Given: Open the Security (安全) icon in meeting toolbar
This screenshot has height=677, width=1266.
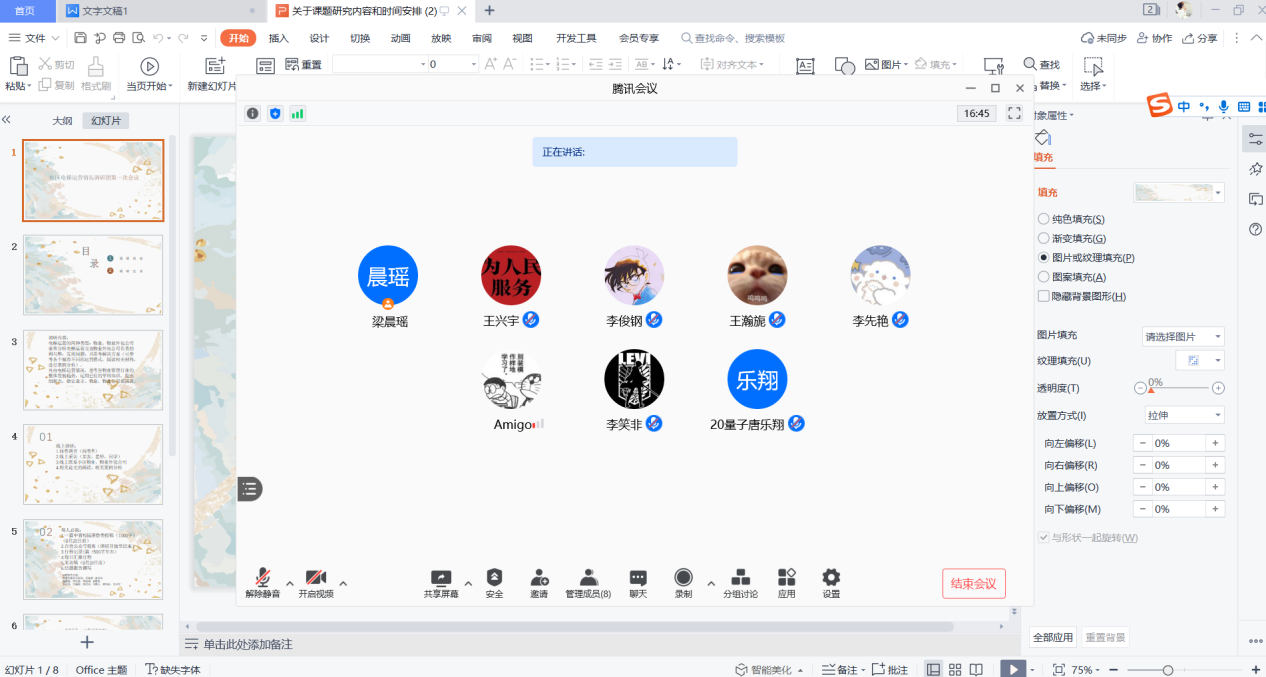Looking at the screenshot, I should [494, 579].
